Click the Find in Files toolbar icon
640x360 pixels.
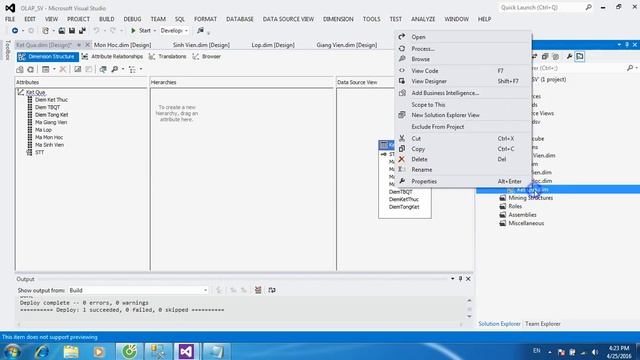coord(200,31)
